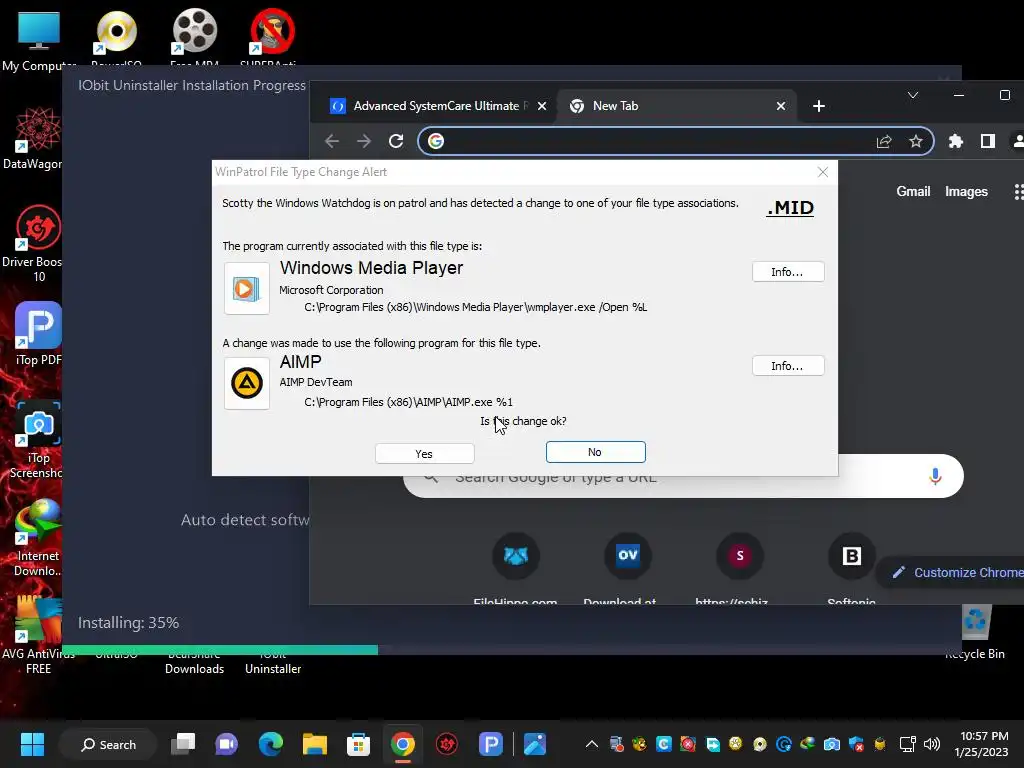Open Chrome Extensions puzzle menu
The image size is (1024, 768).
coord(955,141)
